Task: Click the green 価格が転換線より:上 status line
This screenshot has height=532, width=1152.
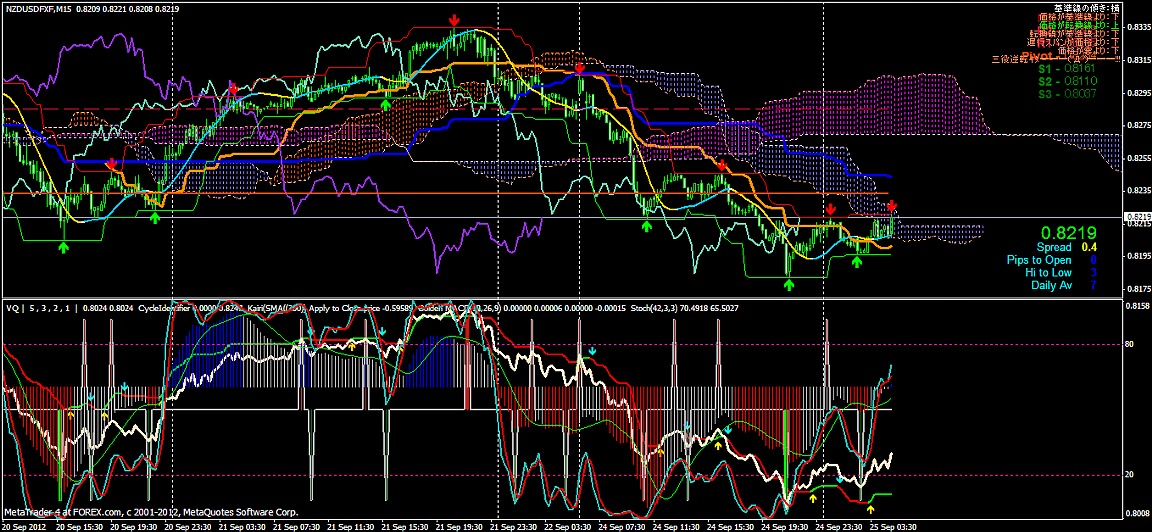Action: pyautogui.click(x=1079, y=24)
